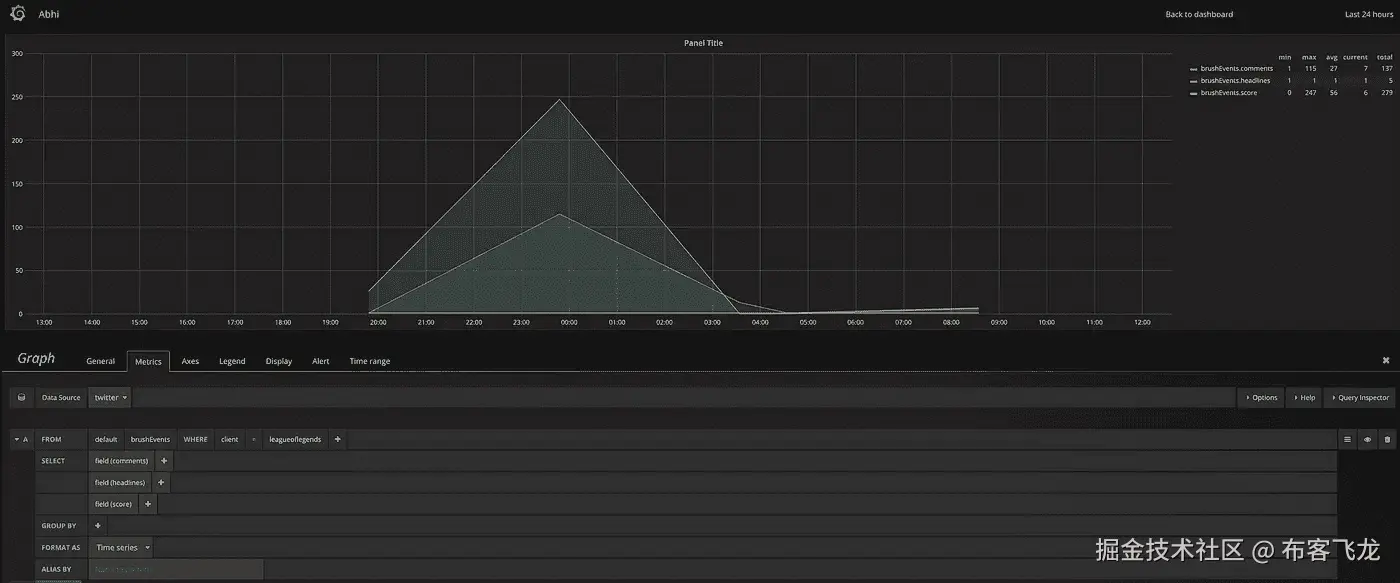Switch to the General tab
The height and width of the screenshot is (583, 1400).
pyautogui.click(x=101, y=361)
